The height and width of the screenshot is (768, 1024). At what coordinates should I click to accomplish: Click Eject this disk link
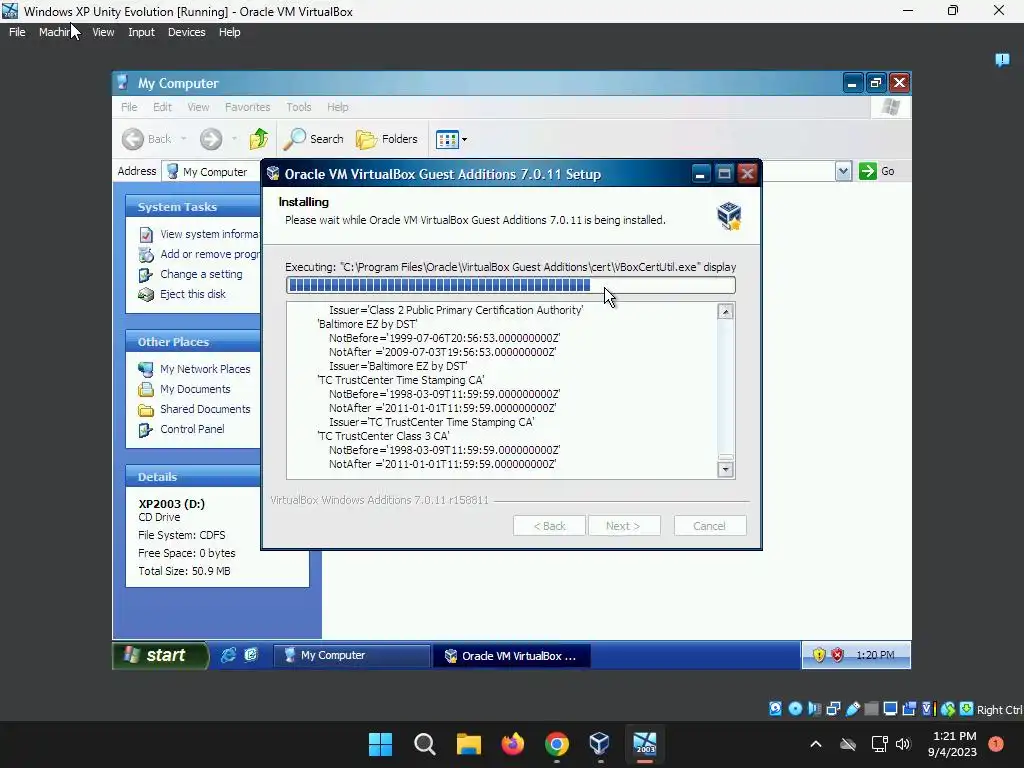(182, 294)
